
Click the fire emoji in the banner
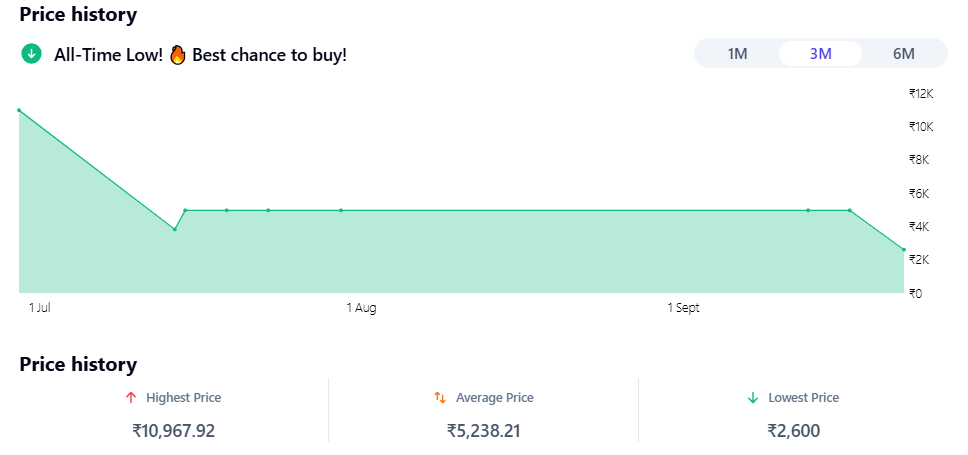click(177, 54)
